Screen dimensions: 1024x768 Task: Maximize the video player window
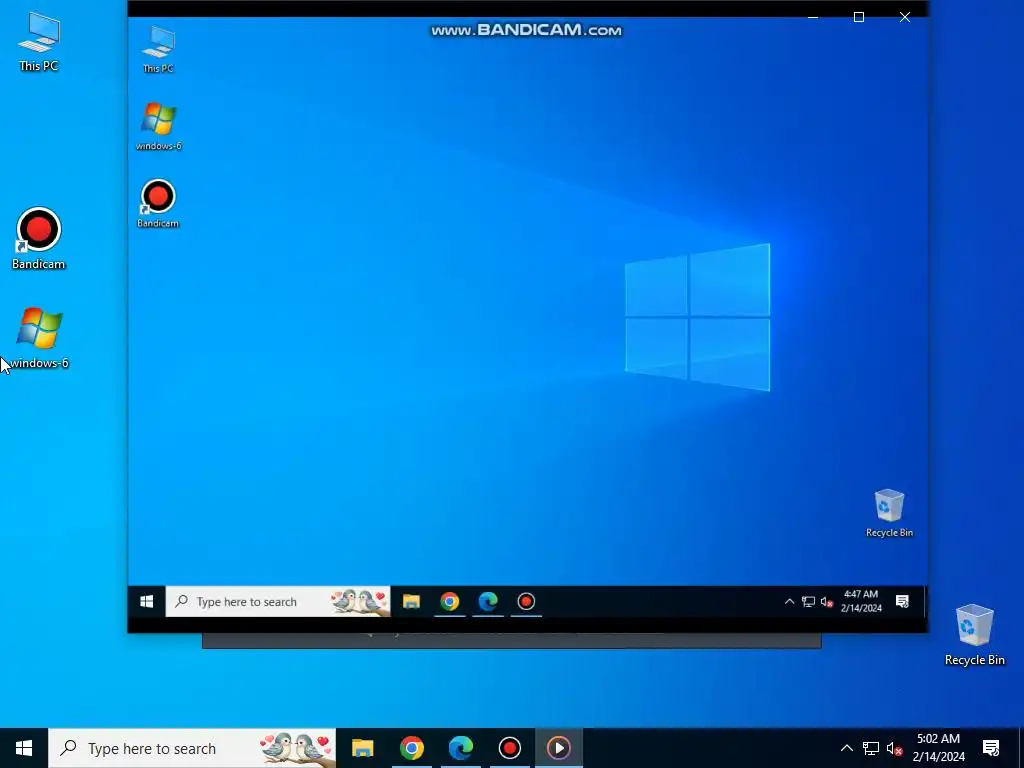[859, 17]
